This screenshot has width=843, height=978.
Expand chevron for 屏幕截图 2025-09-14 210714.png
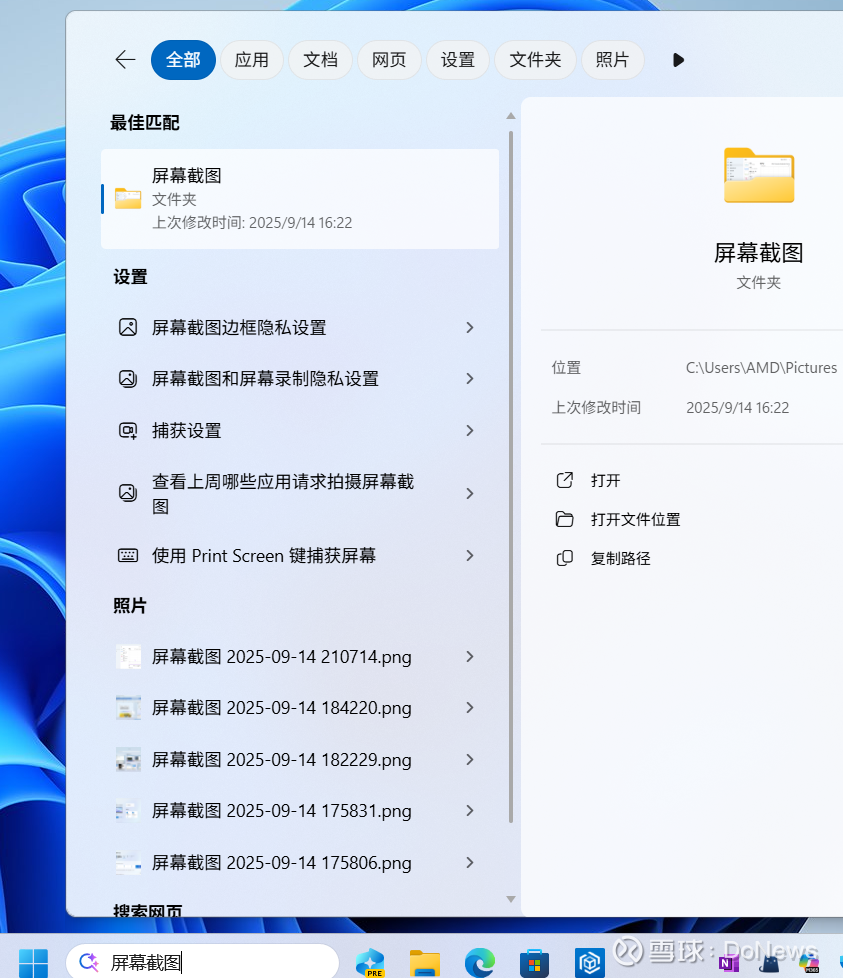470,657
